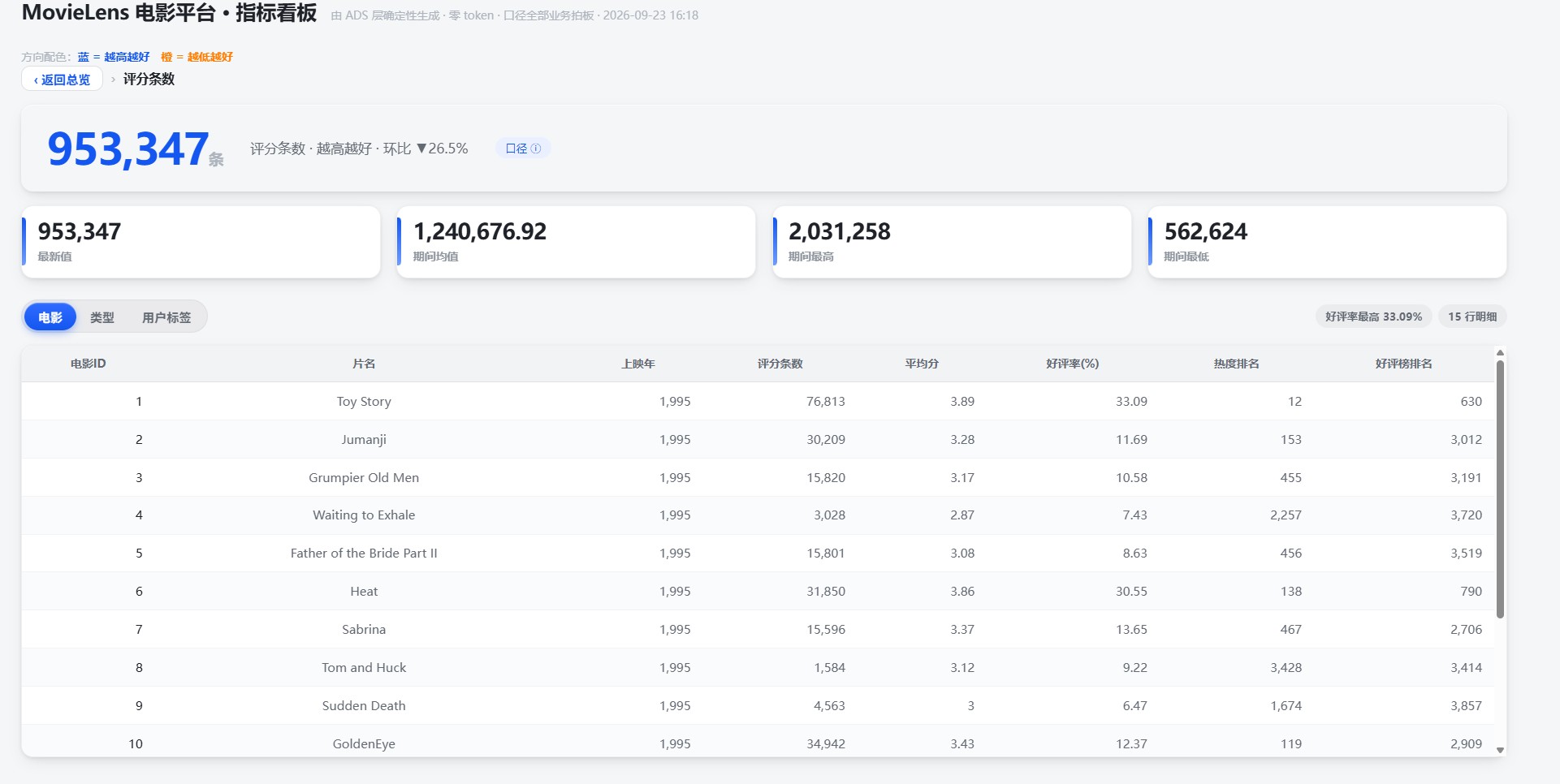Sort by 好评率(%) column header
Image resolution: width=1560 pixels, height=784 pixels.
(x=1073, y=364)
